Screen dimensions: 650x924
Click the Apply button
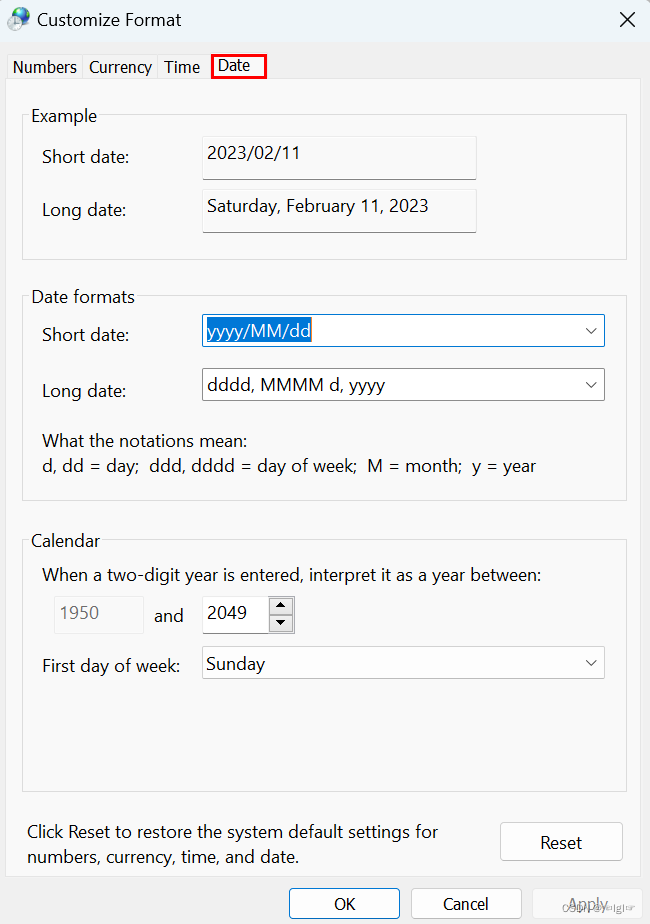[x=587, y=904]
